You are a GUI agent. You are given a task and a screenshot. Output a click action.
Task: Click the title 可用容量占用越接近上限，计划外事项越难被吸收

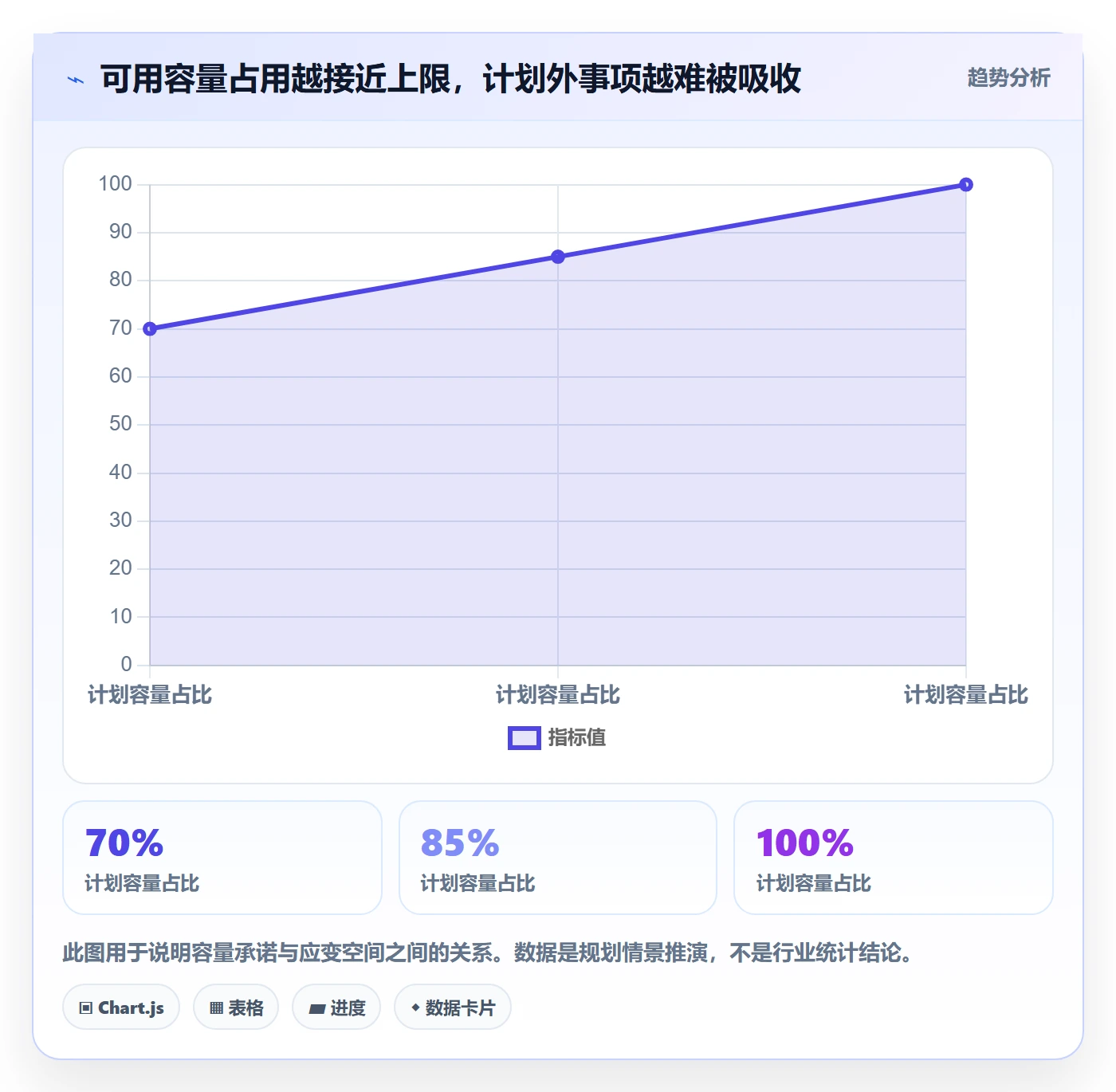(x=450, y=79)
